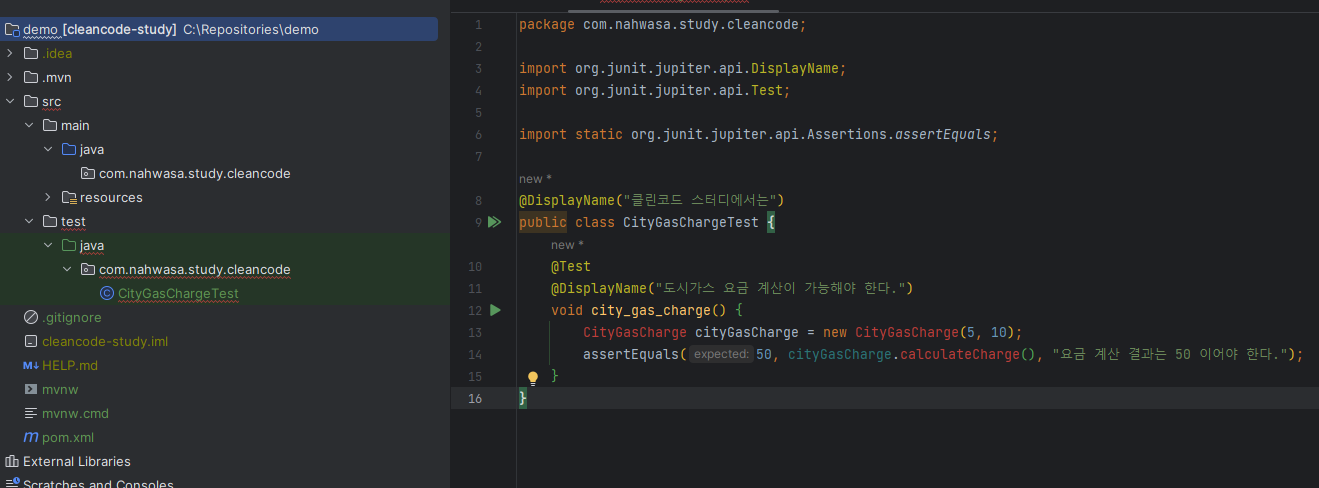Collapse the java folder under test
The width and height of the screenshot is (1319, 488).
tap(49, 245)
